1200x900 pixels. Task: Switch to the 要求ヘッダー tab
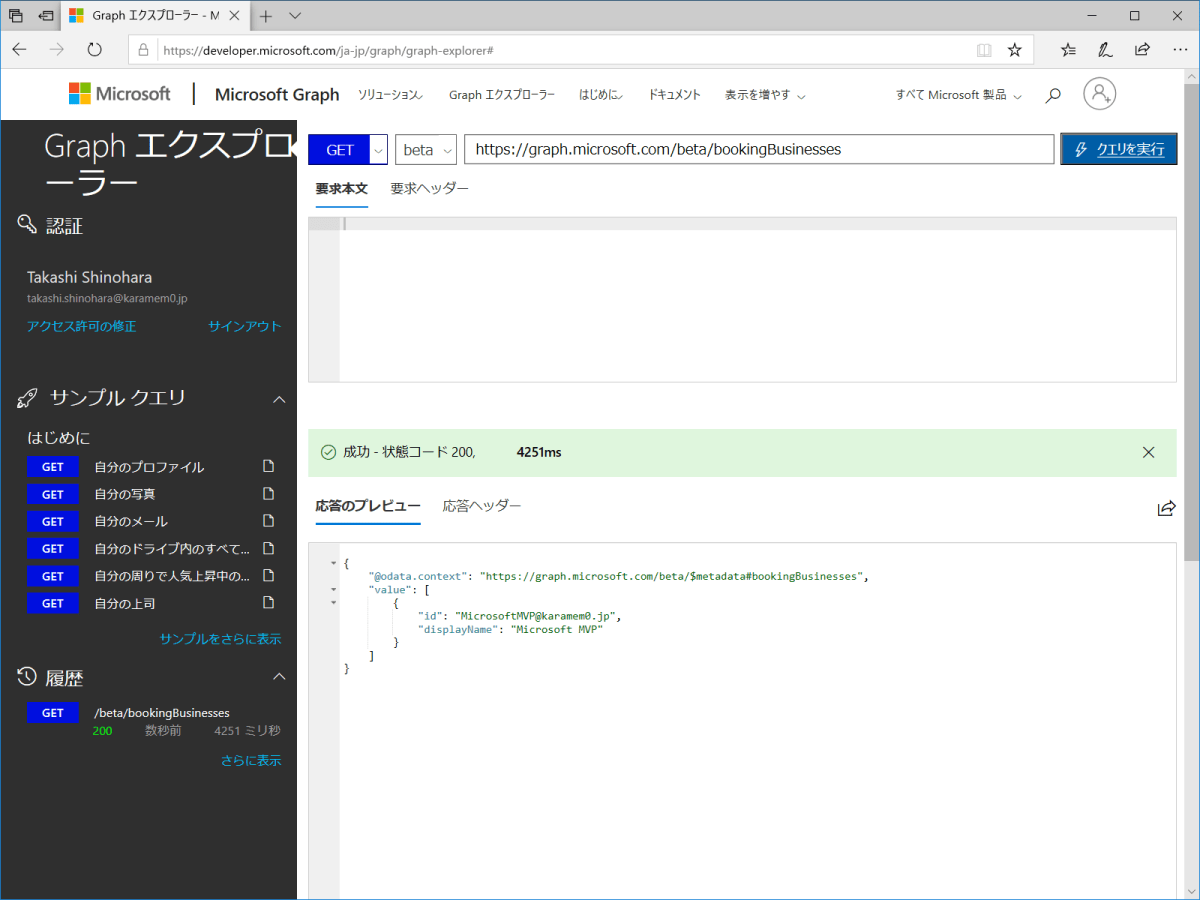[429, 188]
